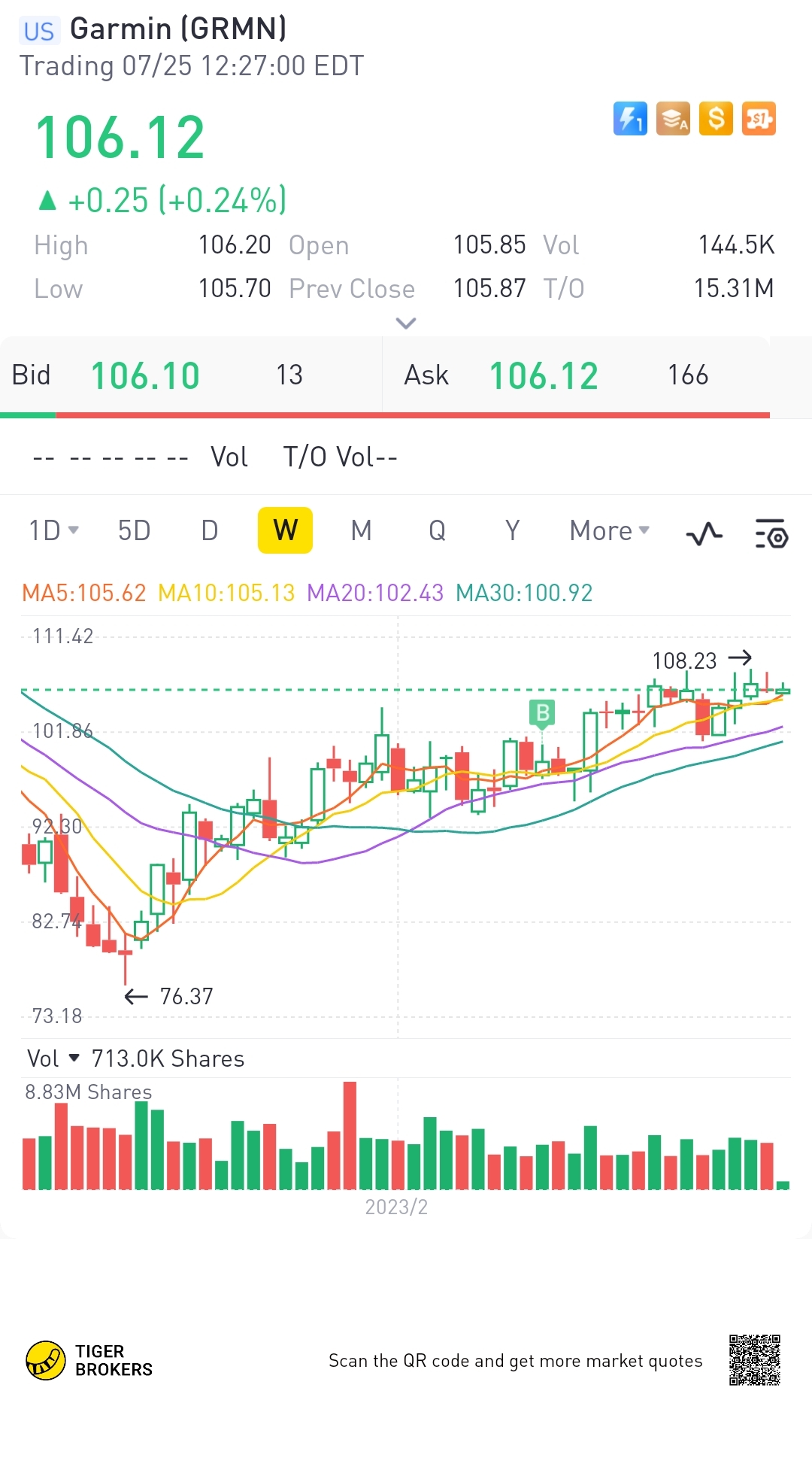
Task: Tap the Vol 144.5K value
Action: pyautogui.click(x=736, y=244)
